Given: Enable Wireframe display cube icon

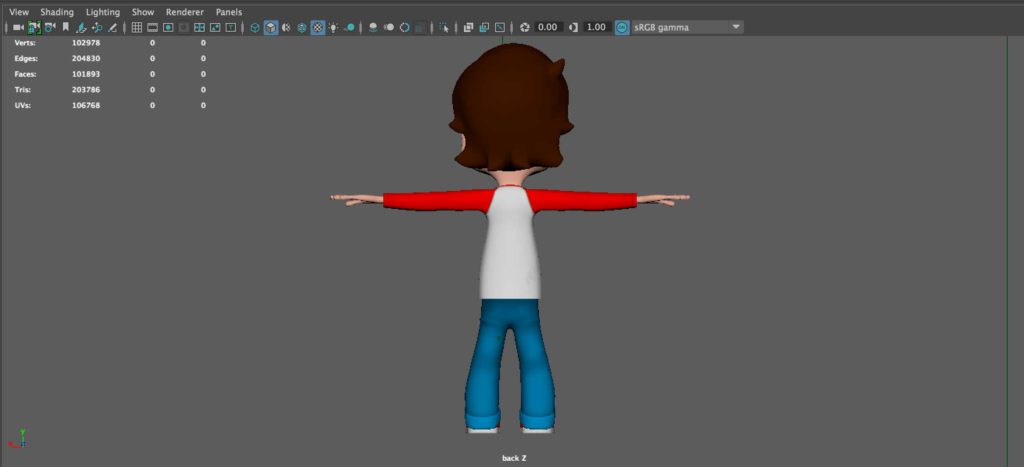Looking at the screenshot, I should coord(255,27).
